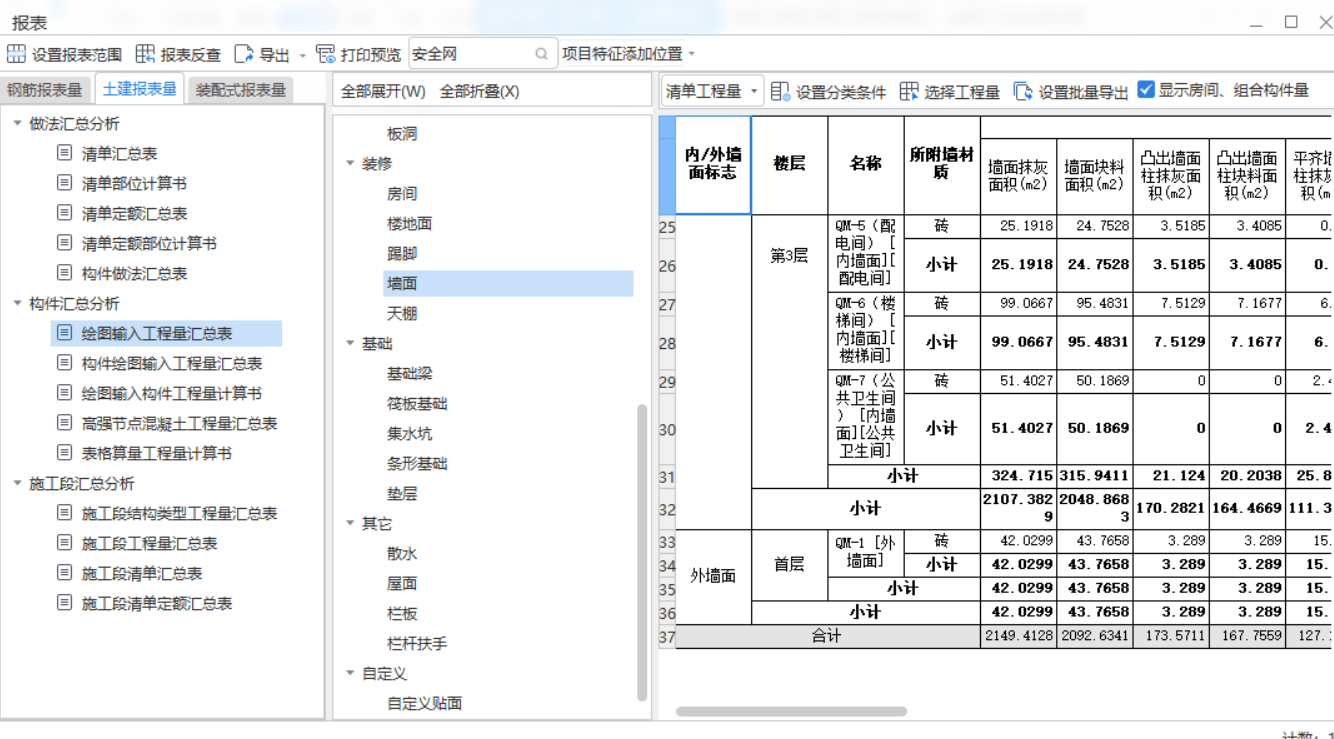Switch to the 装配式报表量 tab
Viewport: 1334px width, 739px height.
(x=241, y=90)
